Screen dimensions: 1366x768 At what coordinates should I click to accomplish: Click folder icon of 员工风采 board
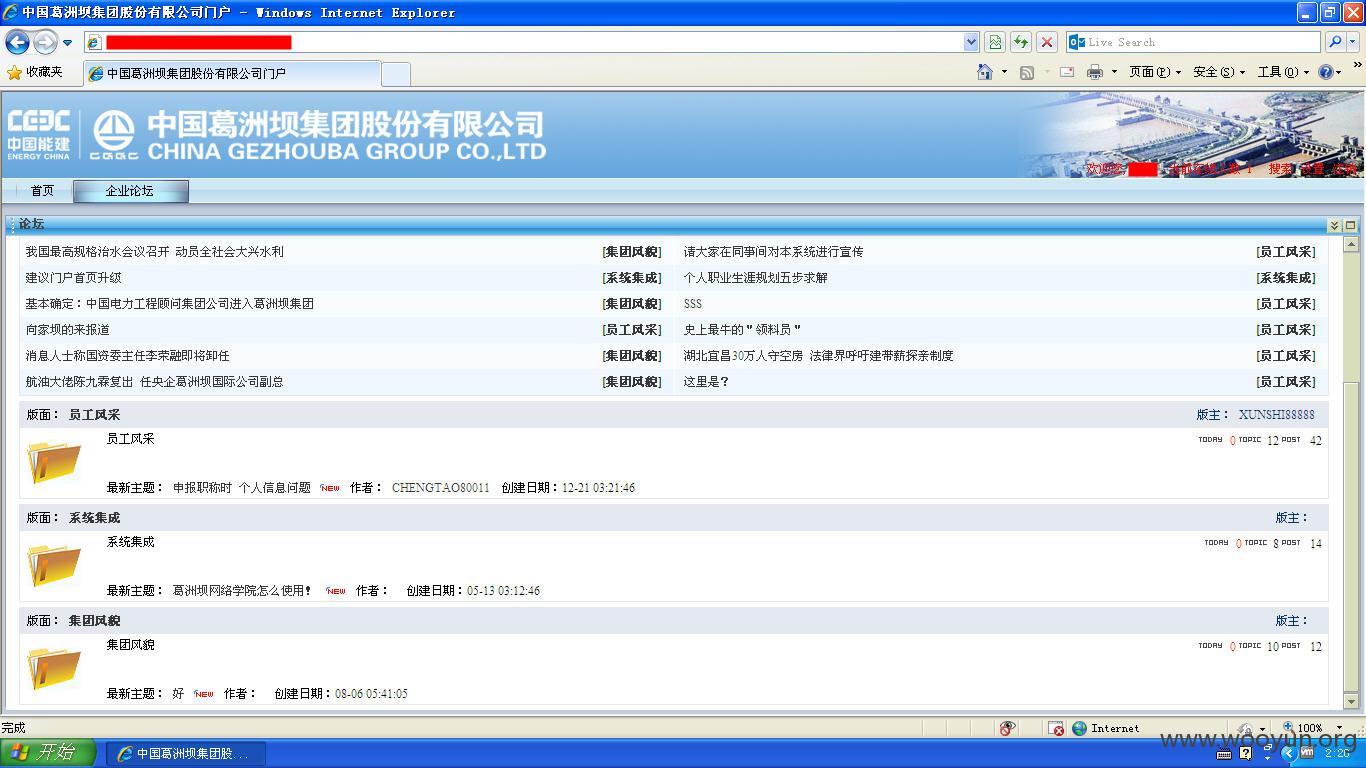click(x=53, y=462)
